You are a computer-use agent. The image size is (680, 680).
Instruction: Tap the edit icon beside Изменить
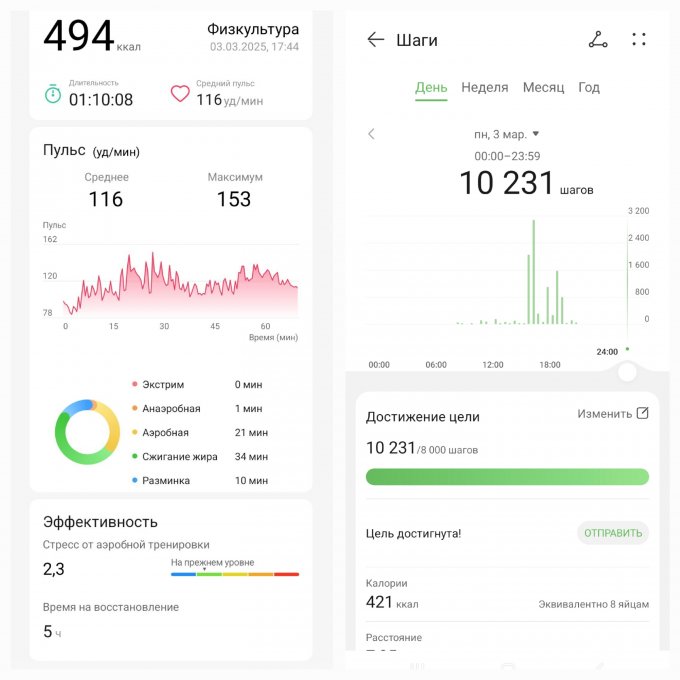coord(643,413)
